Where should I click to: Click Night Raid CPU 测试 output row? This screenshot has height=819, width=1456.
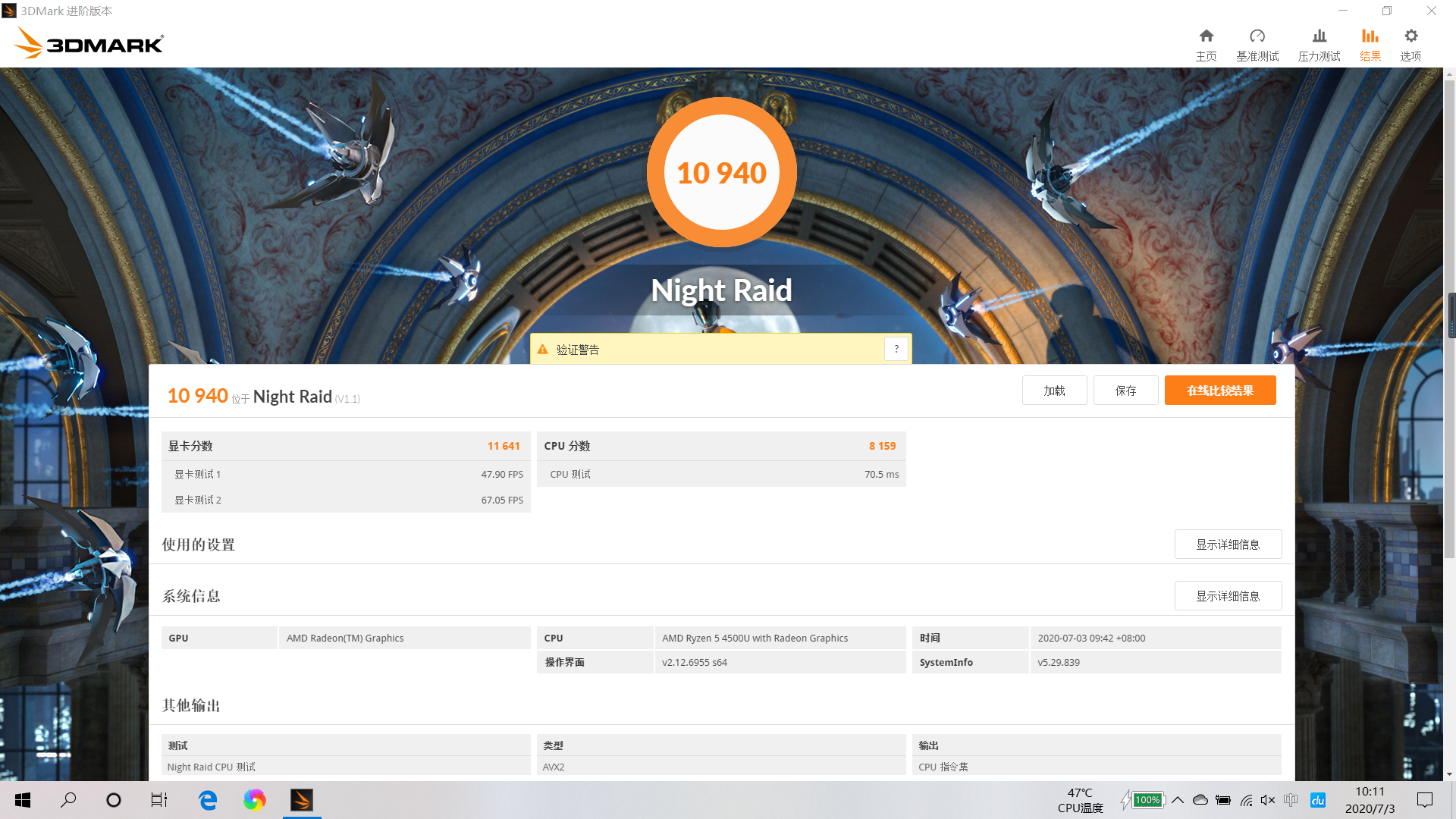tap(346, 767)
